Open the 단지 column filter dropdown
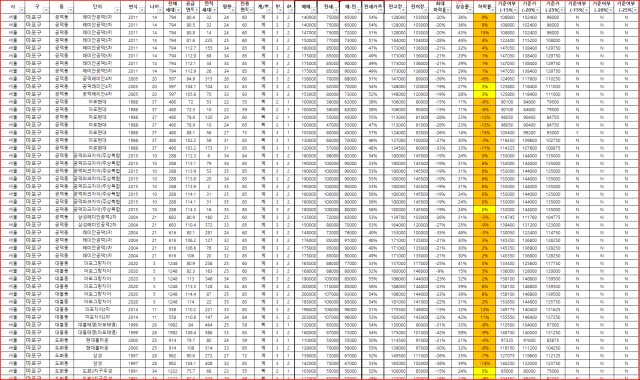 click(x=117, y=10)
